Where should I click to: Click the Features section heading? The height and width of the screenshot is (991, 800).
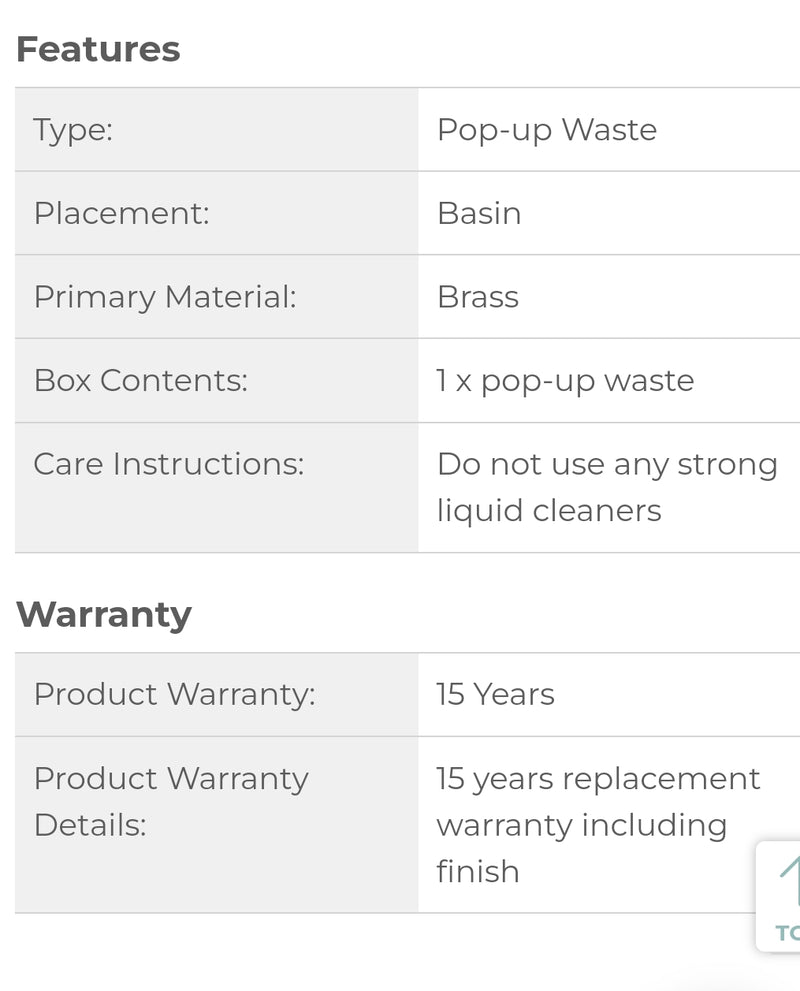coord(98,49)
